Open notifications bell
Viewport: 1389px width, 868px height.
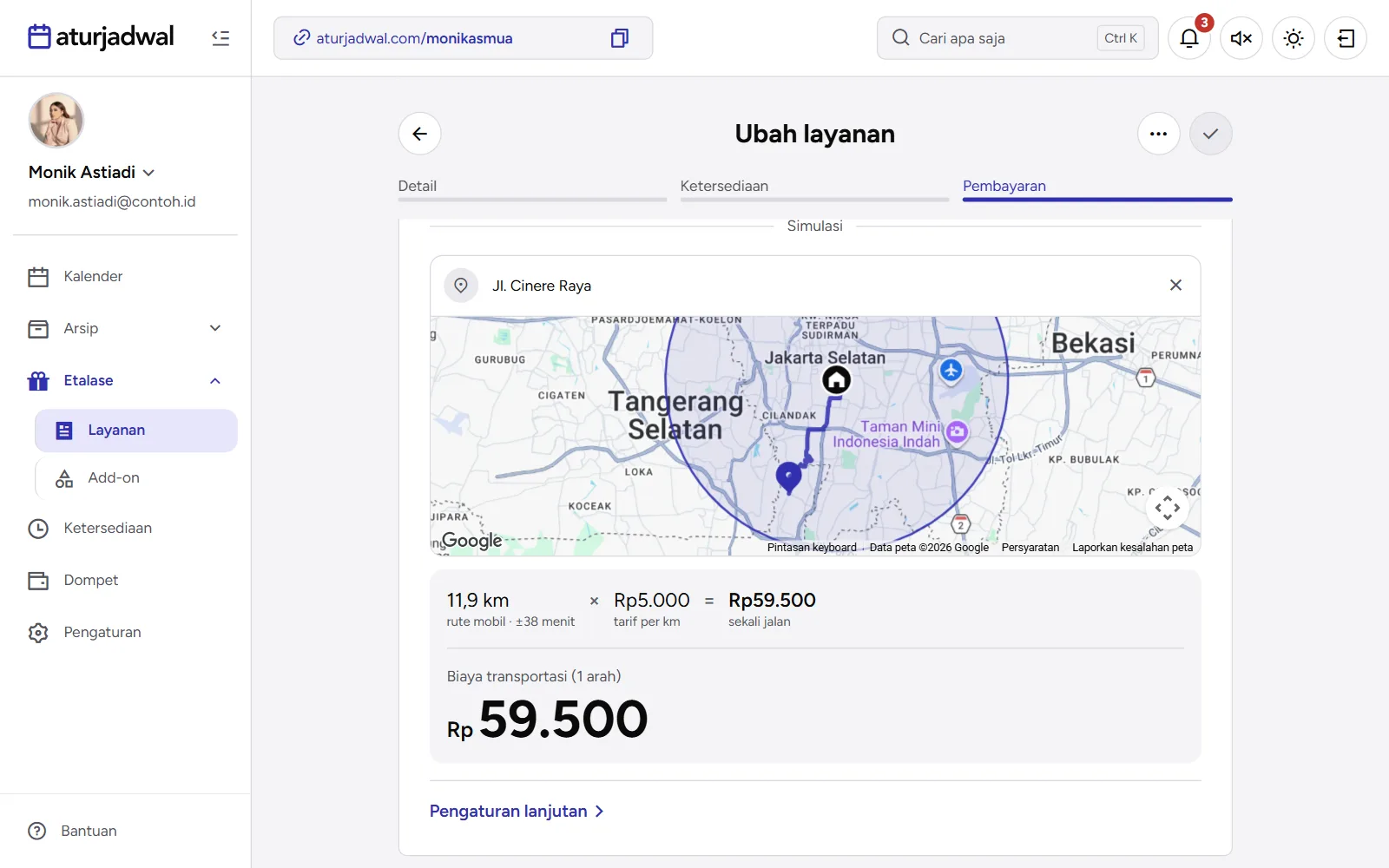tap(1189, 38)
